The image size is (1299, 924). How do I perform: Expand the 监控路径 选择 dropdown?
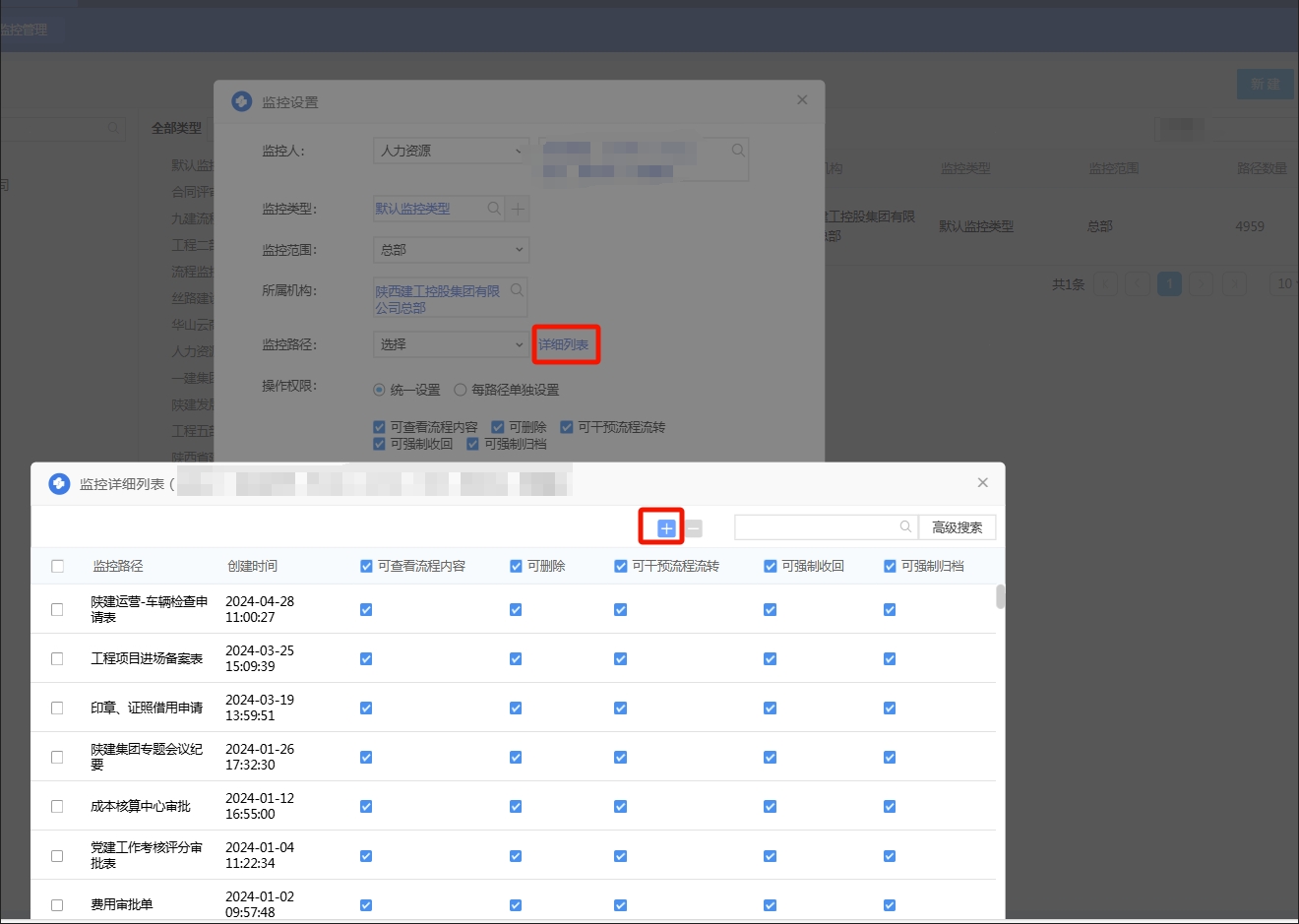pos(451,344)
